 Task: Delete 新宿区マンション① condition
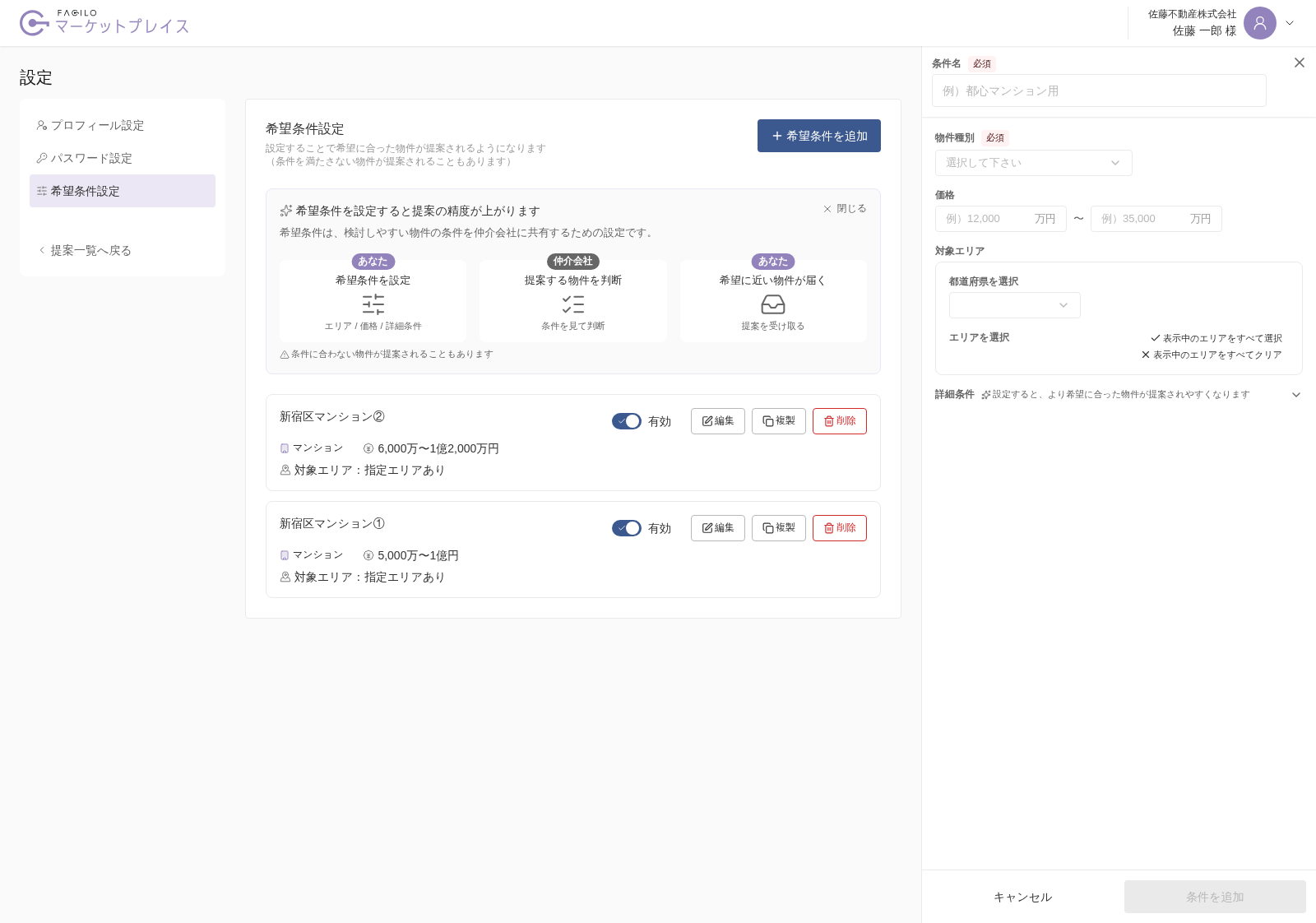[840, 528]
